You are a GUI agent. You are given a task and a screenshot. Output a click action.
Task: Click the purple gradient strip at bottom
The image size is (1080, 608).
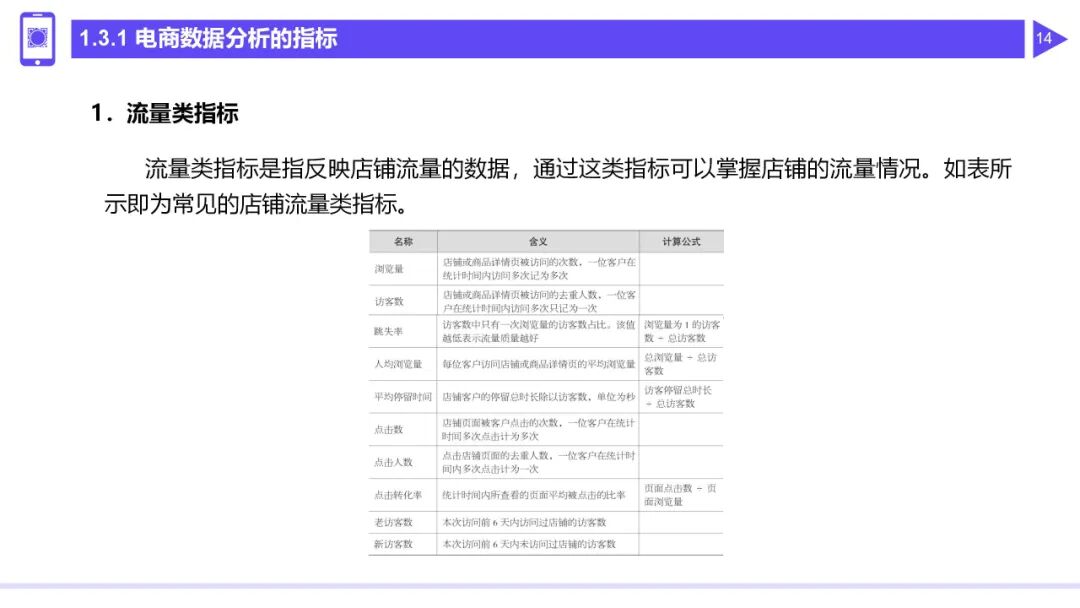(x=540, y=582)
